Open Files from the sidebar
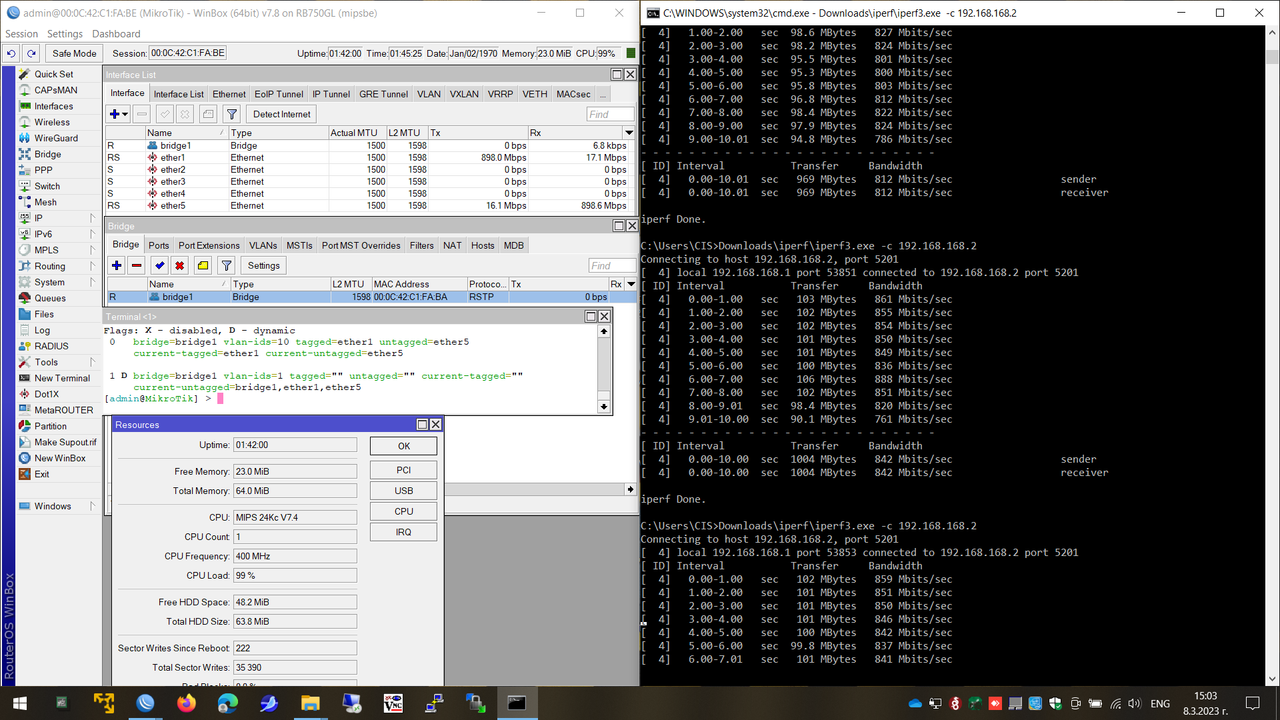1280x720 pixels. click(x=44, y=314)
